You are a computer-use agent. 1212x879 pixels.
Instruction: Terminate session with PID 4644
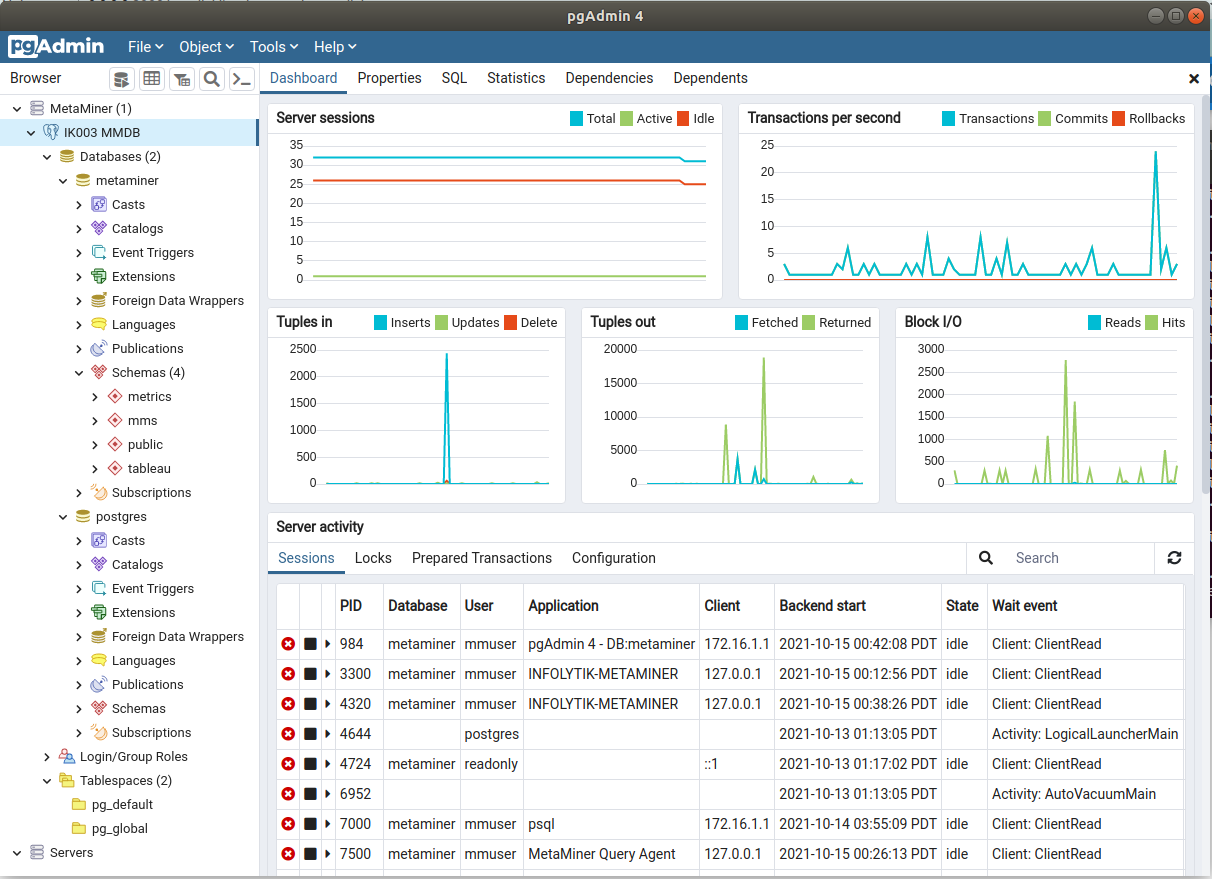point(288,734)
